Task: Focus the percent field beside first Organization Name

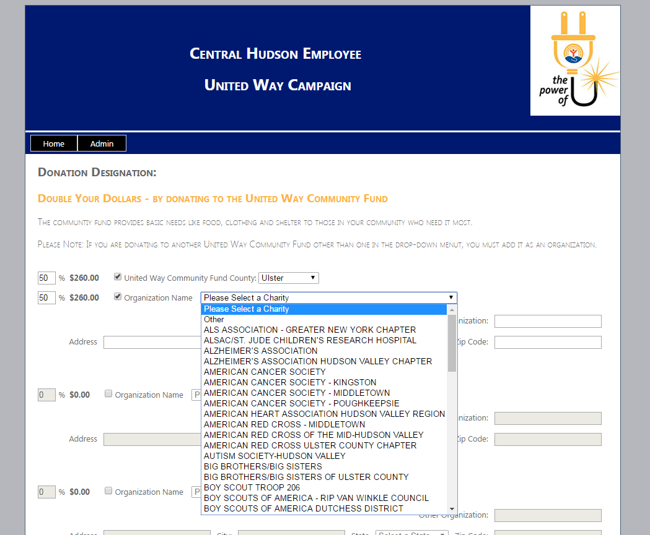Action: (46, 298)
